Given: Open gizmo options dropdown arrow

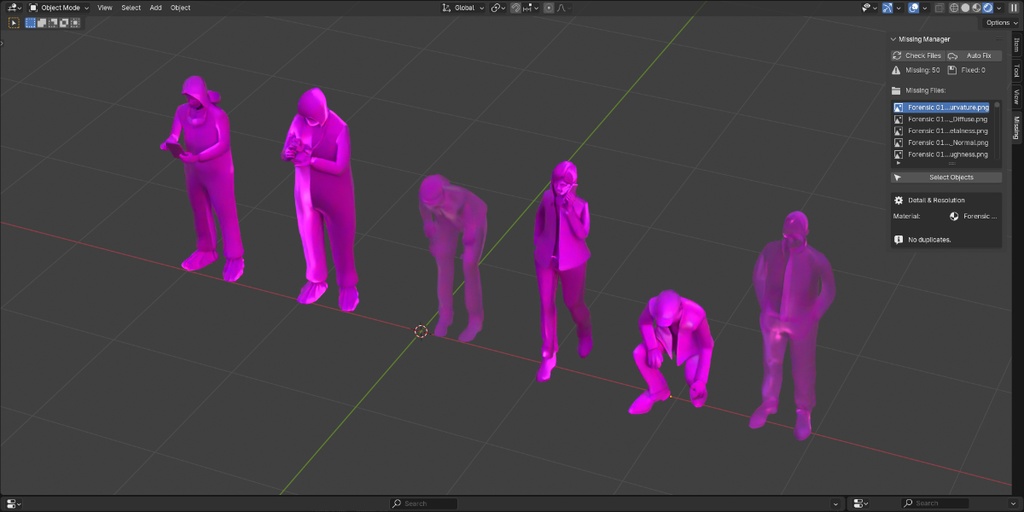Looking at the screenshot, I should (899, 8).
